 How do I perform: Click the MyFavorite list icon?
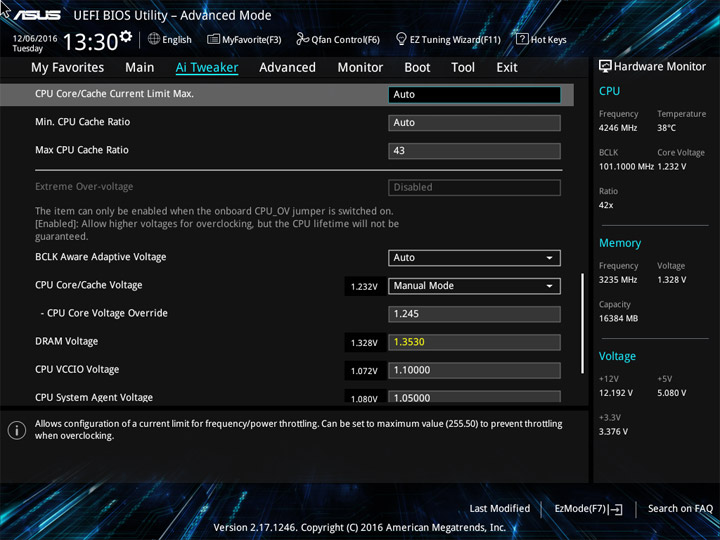[213, 39]
